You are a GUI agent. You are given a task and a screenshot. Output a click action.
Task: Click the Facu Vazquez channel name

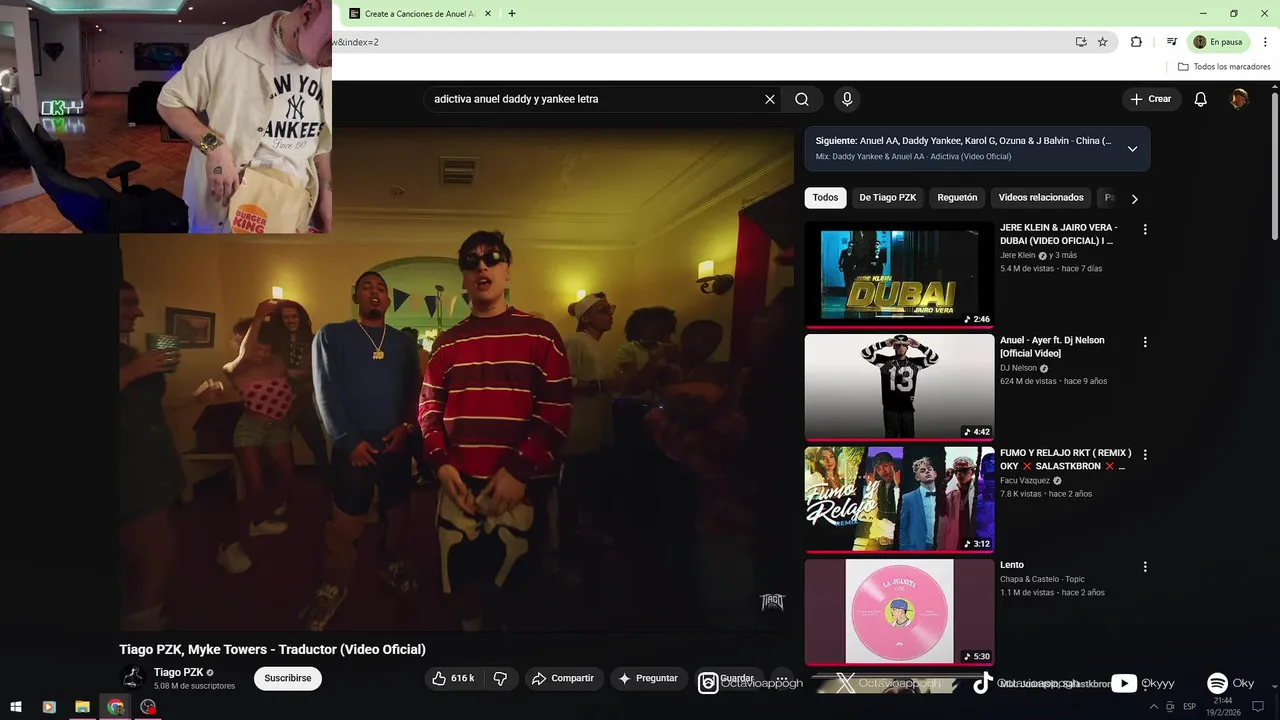tap(1025, 480)
